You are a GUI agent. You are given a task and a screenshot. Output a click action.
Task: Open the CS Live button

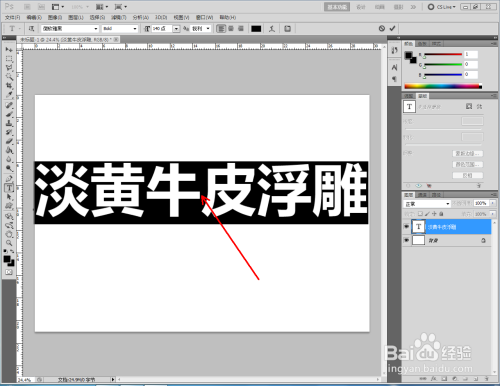(442, 7)
